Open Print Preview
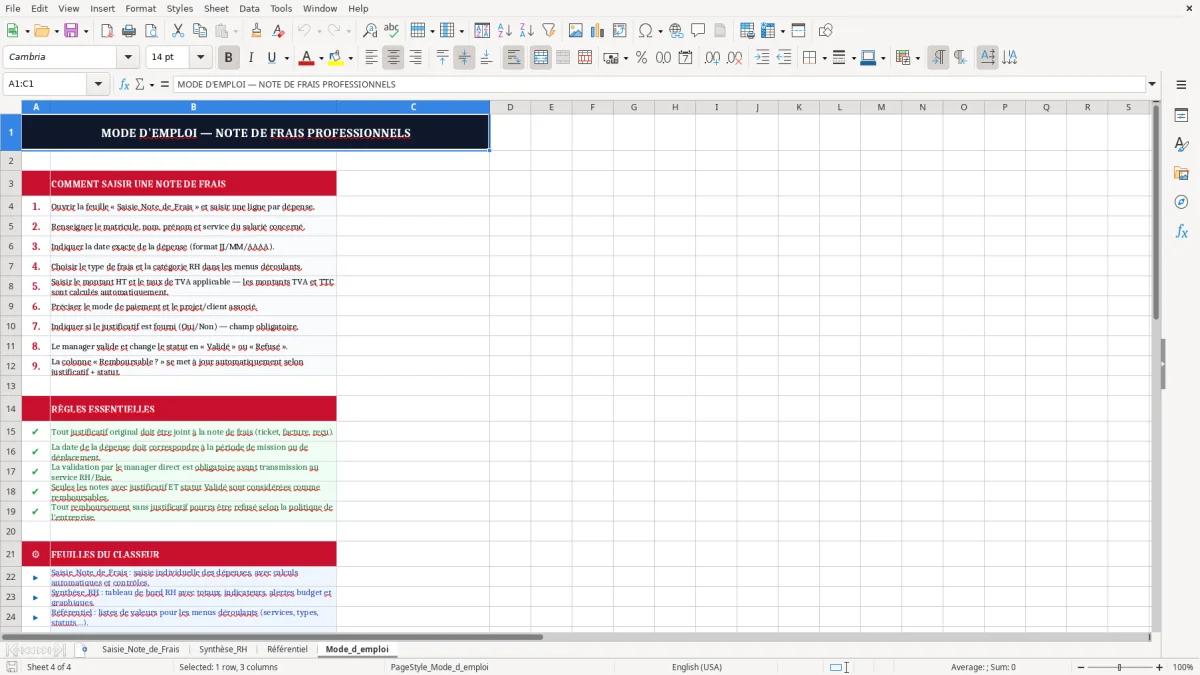 pos(150,31)
